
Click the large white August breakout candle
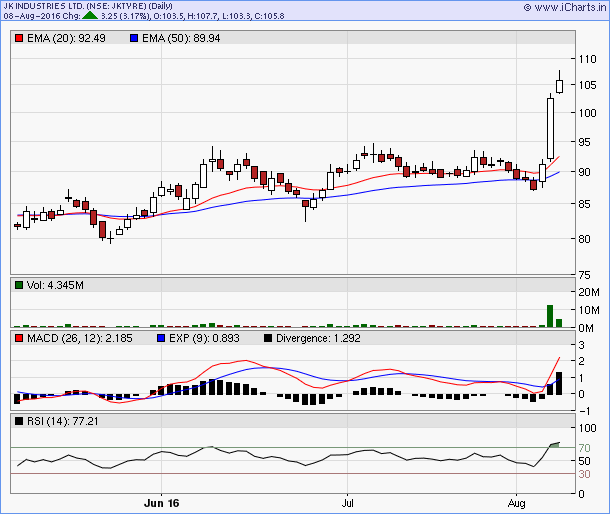click(x=550, y=128)
